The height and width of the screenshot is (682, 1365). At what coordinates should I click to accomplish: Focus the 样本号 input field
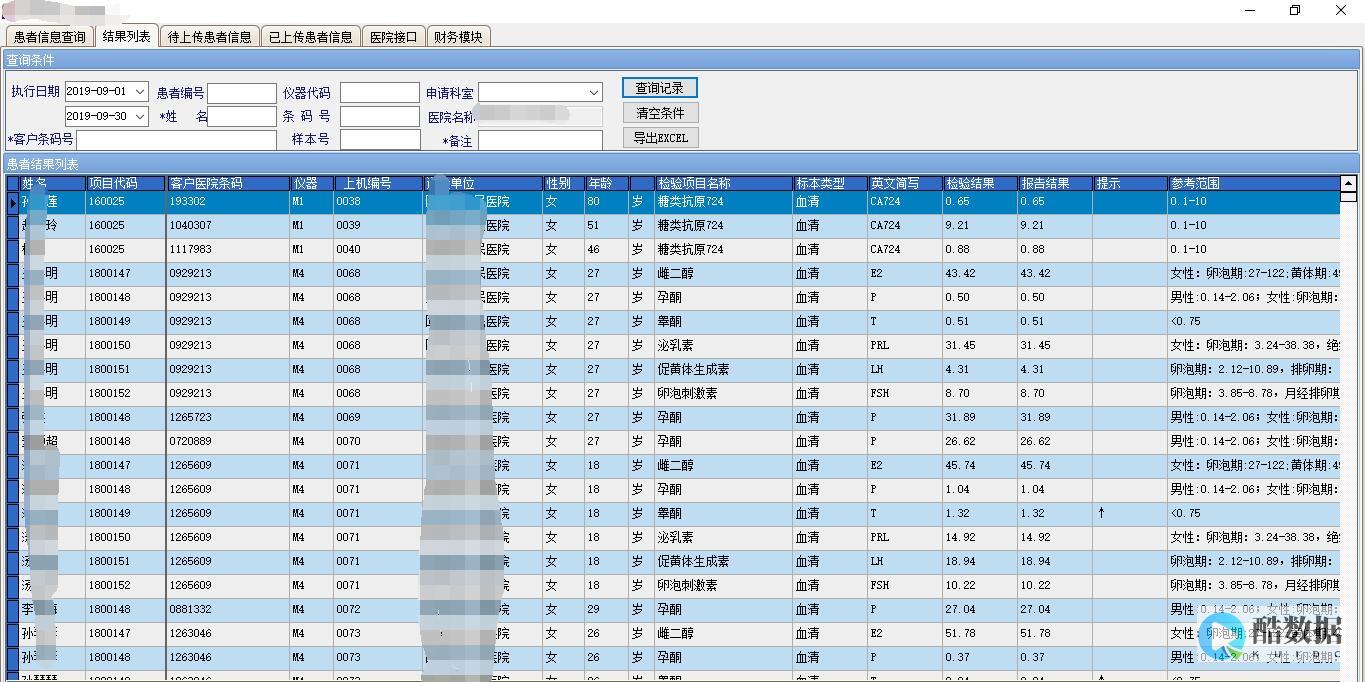click(379, 140)
